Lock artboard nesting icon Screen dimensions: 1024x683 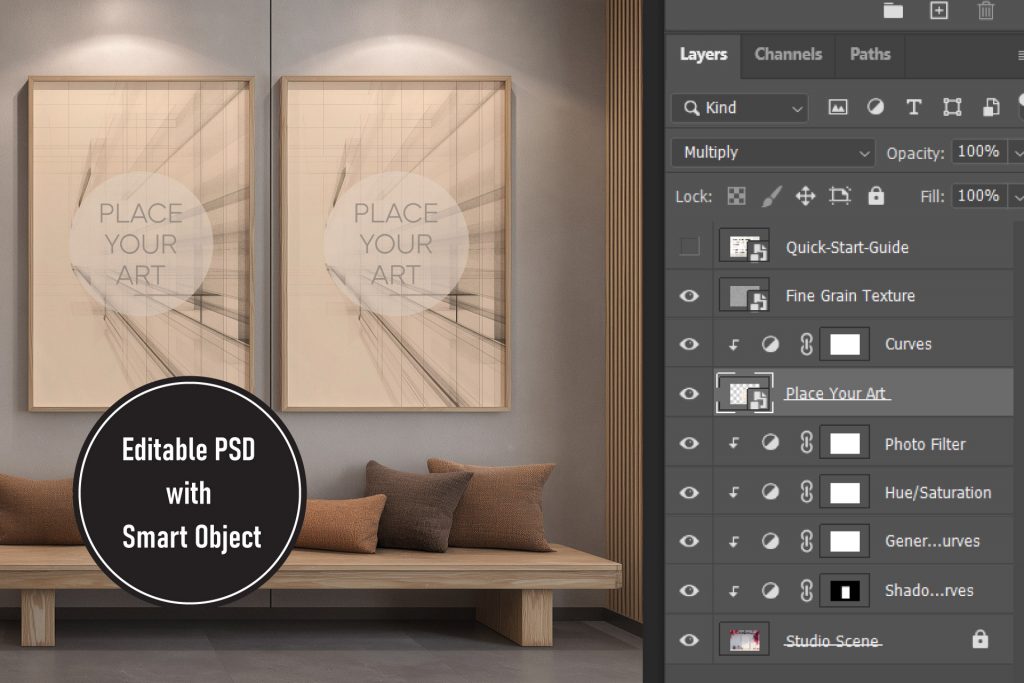point(840,196)
